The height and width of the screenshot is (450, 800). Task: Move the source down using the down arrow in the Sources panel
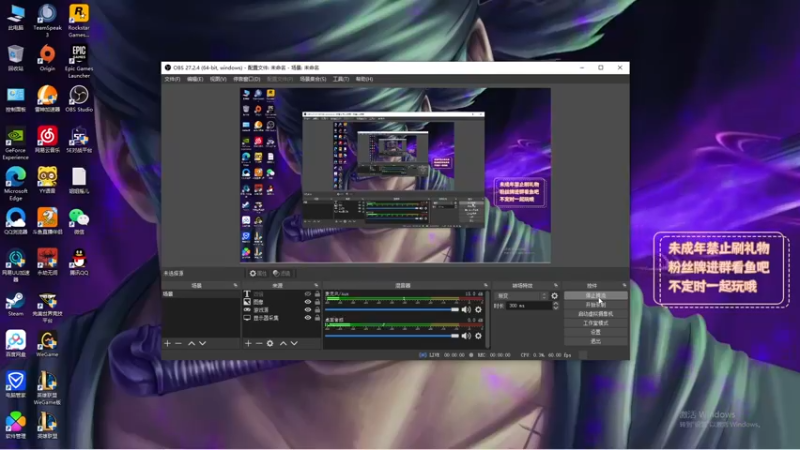(x=294, y=343)
